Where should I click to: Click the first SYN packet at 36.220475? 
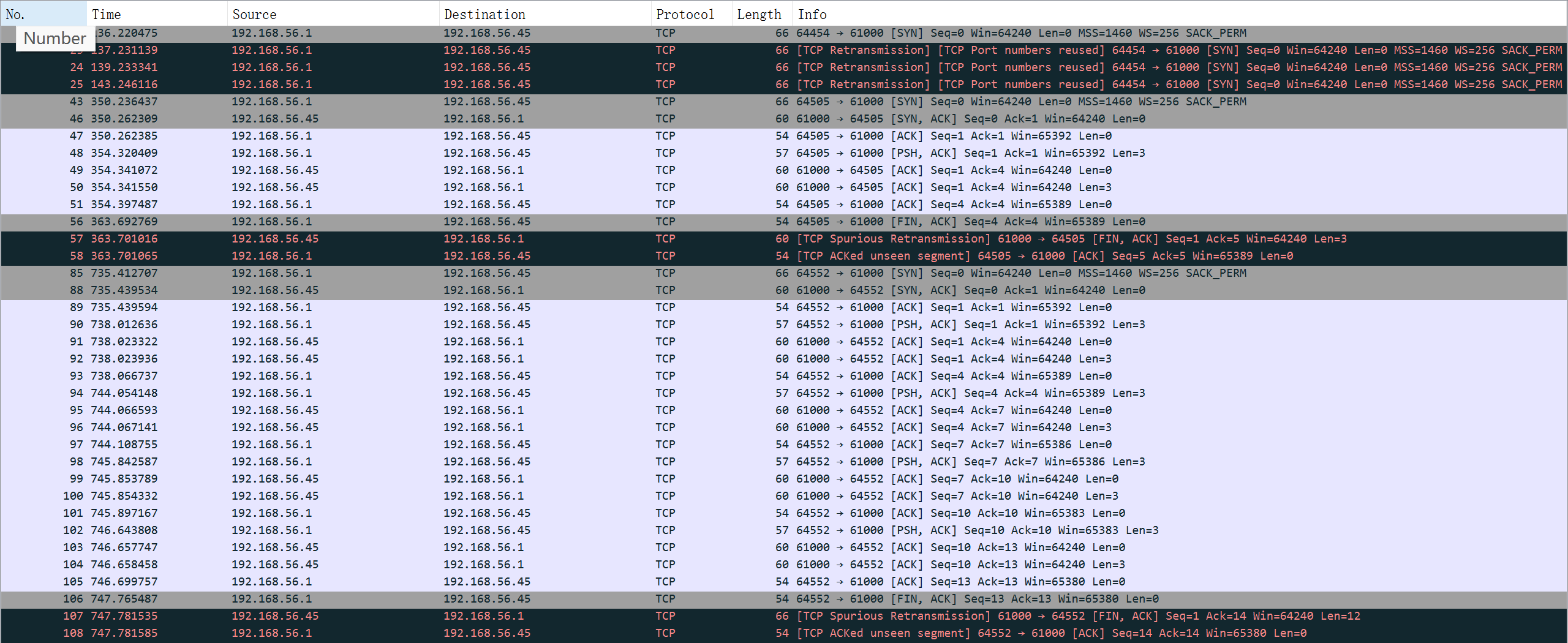click(x=784, y=33)
